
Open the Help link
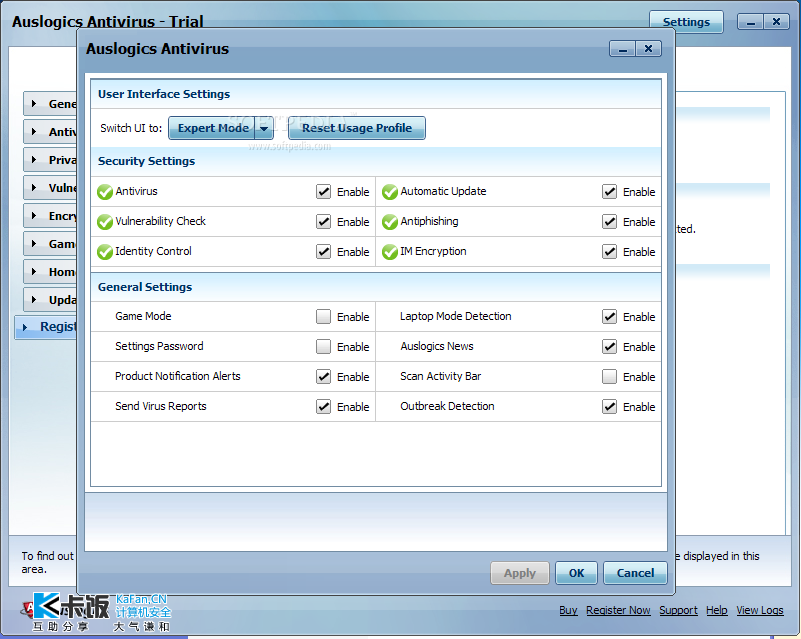tap(717, 610)
